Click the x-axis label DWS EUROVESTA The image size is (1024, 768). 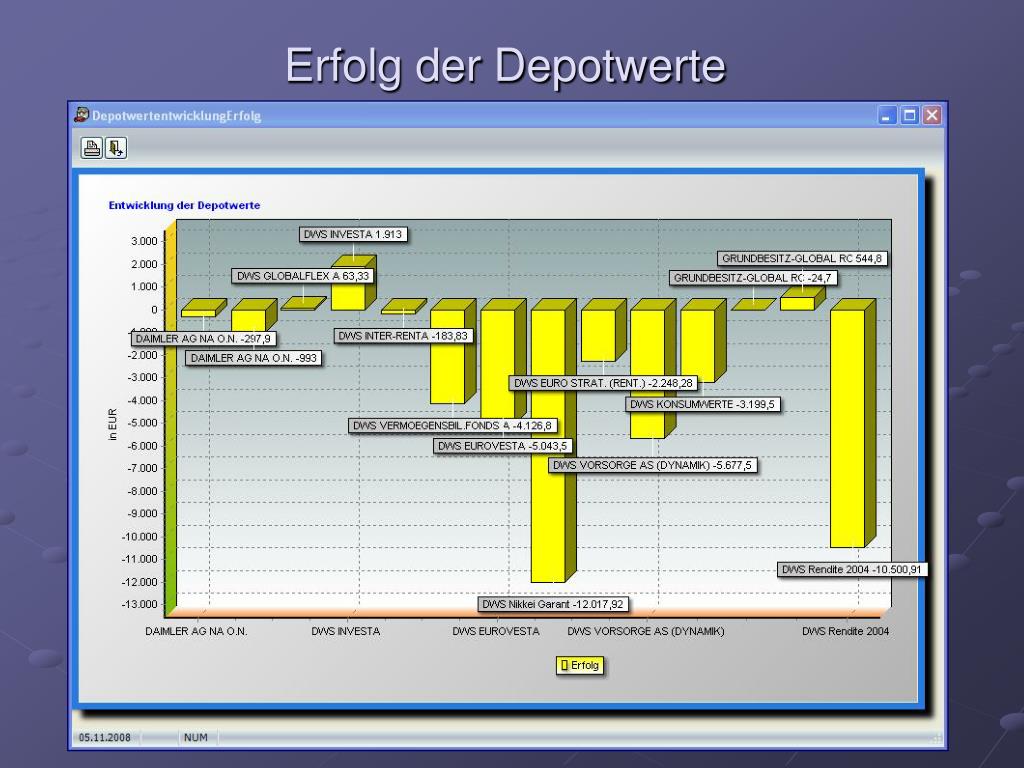pos(496,632)
